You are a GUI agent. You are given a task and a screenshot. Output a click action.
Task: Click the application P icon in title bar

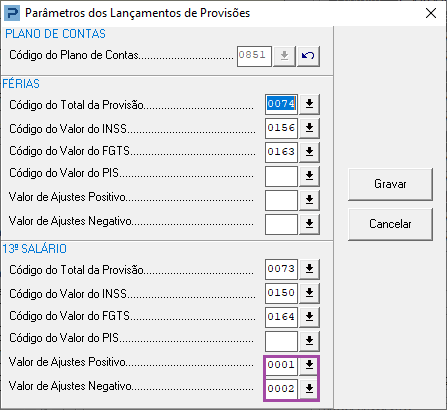coord(12,13)
